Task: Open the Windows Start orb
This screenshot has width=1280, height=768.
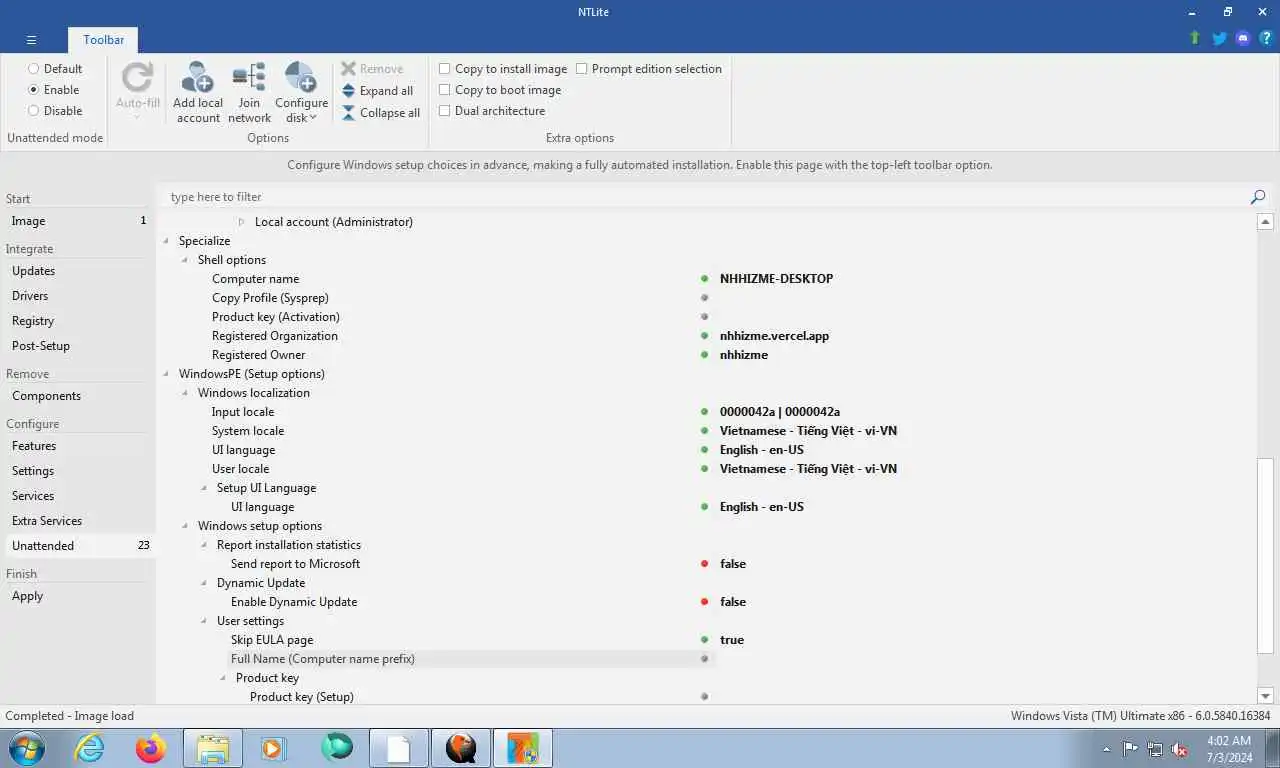Action: [x=27, y=748]
